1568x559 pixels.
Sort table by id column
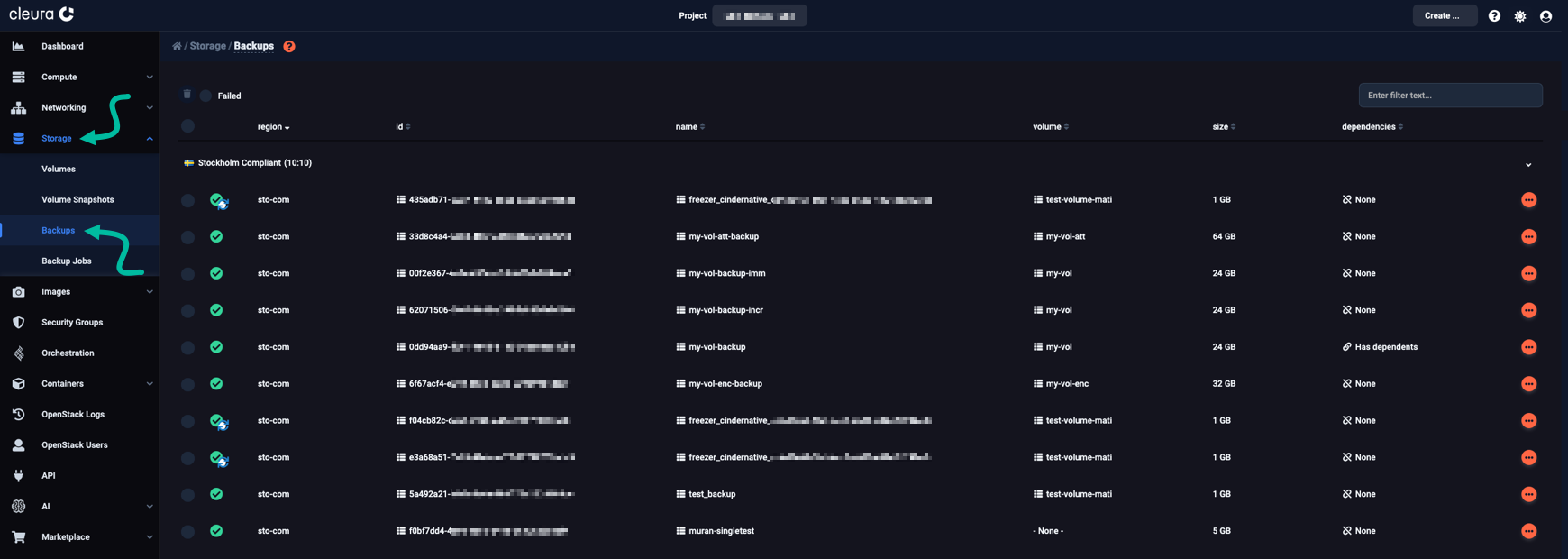pos(403,127)
